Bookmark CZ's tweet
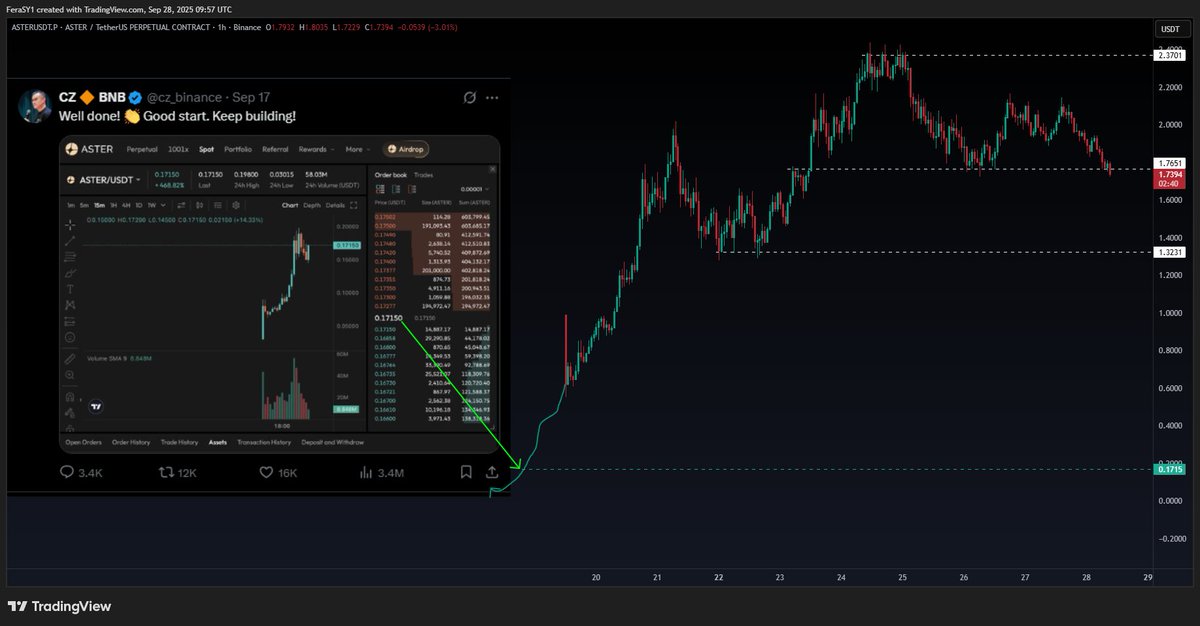1200x626 pixels. (466, 471)
